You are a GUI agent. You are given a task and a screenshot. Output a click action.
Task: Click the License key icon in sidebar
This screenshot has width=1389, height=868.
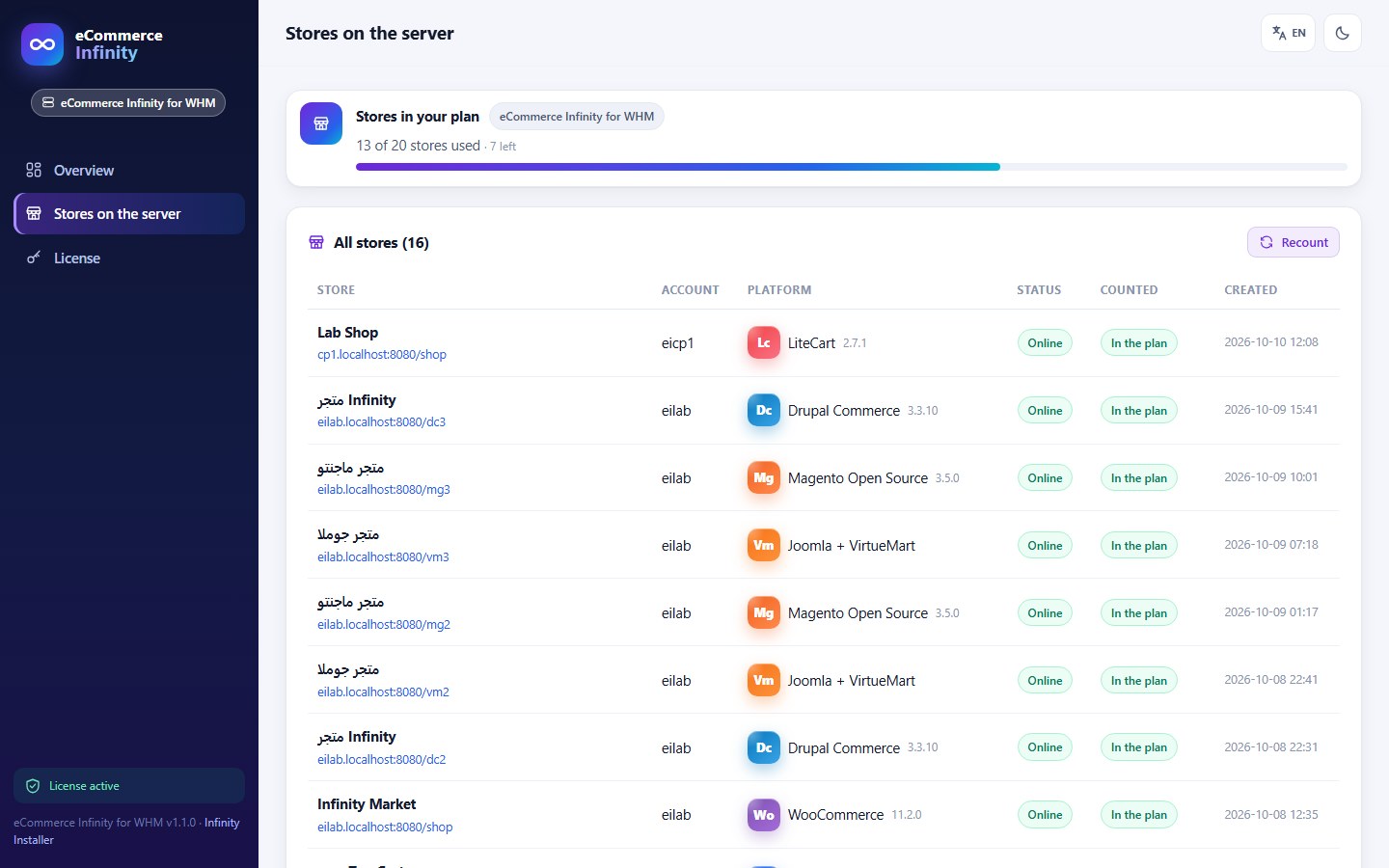[x=34, y=258]
